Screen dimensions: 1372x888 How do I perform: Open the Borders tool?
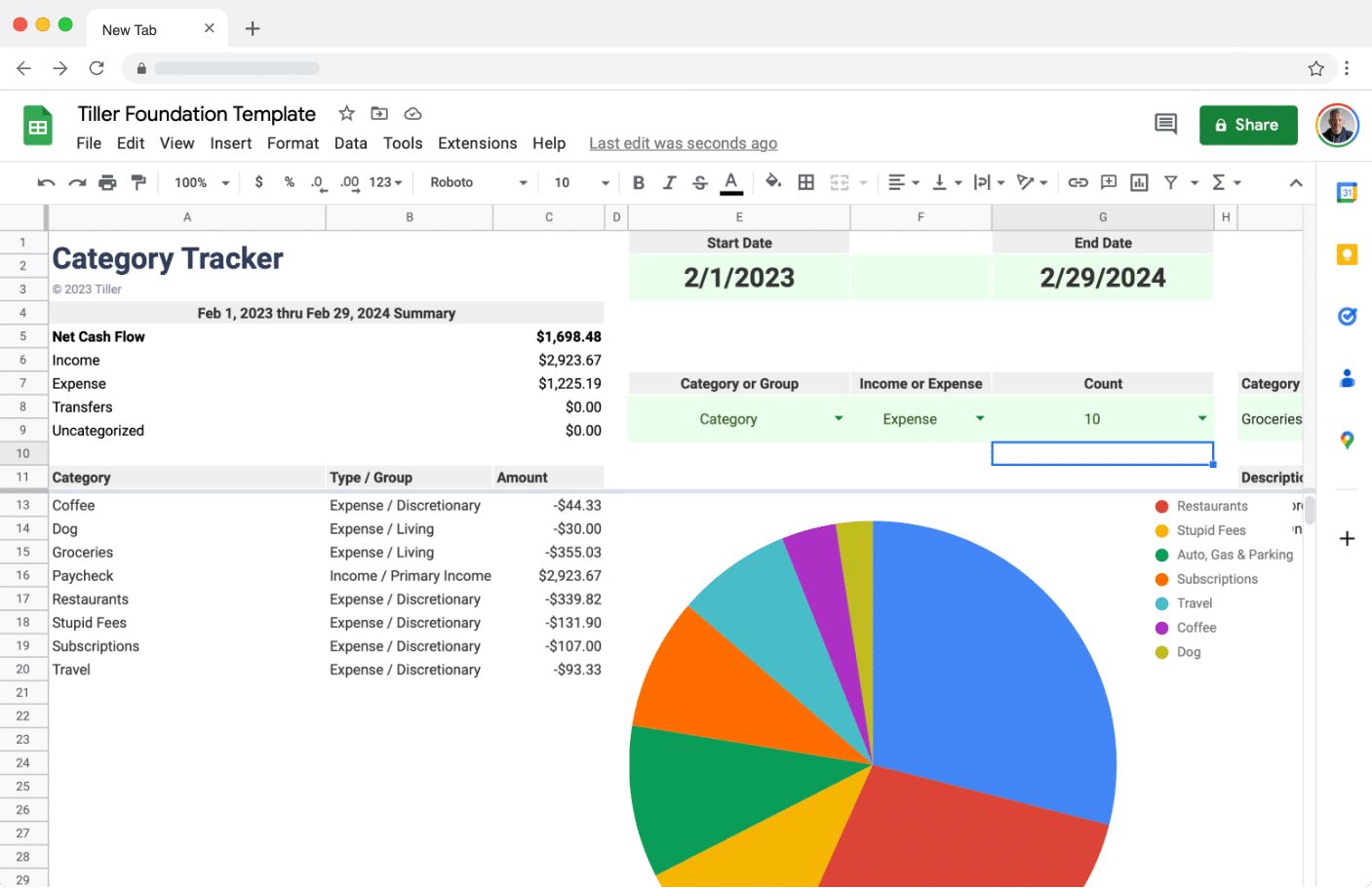806,182
